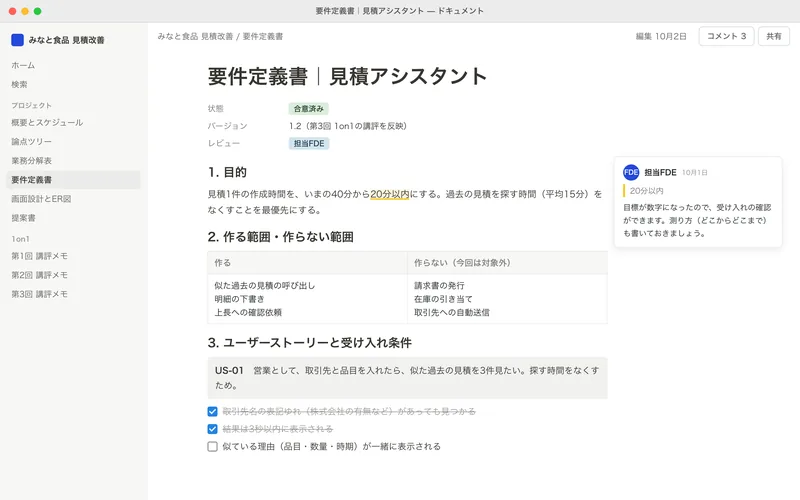
Task: Check the 似ている理由 acceptance condition
Action: coord(213,447)
